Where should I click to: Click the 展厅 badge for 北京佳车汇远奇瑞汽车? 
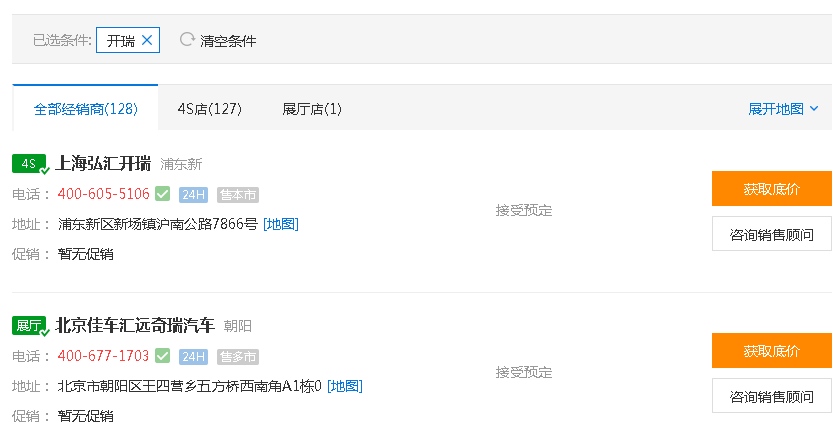[x=29, y=326]
